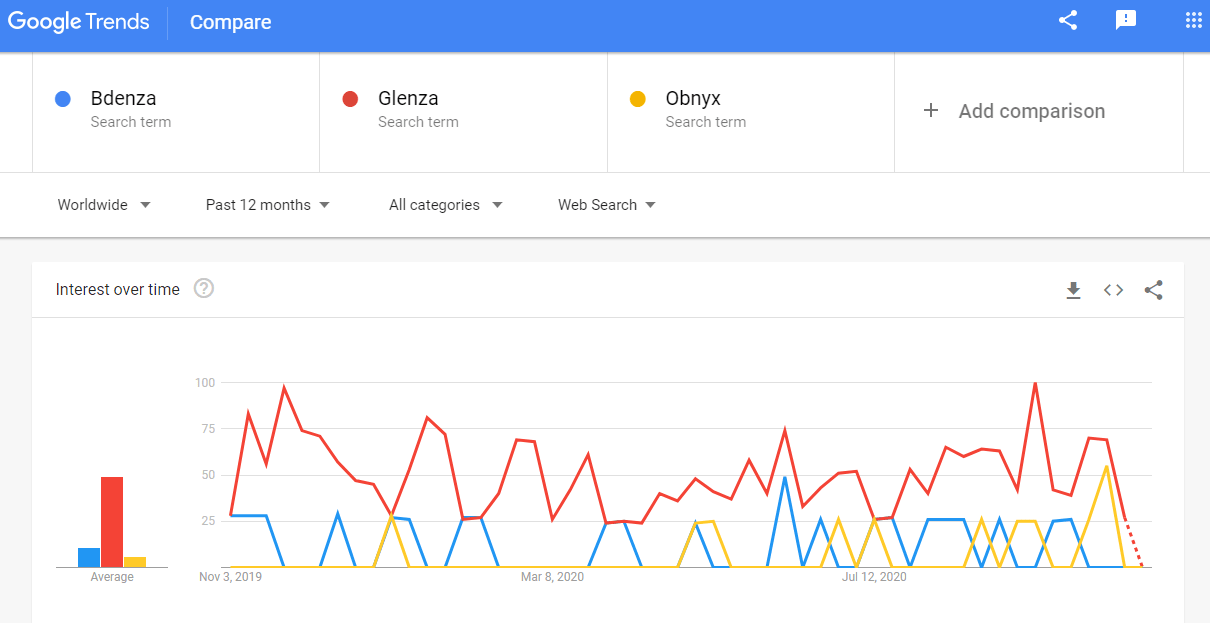
Task: Download the Interest over time chart data
Action: point(1073,290)
